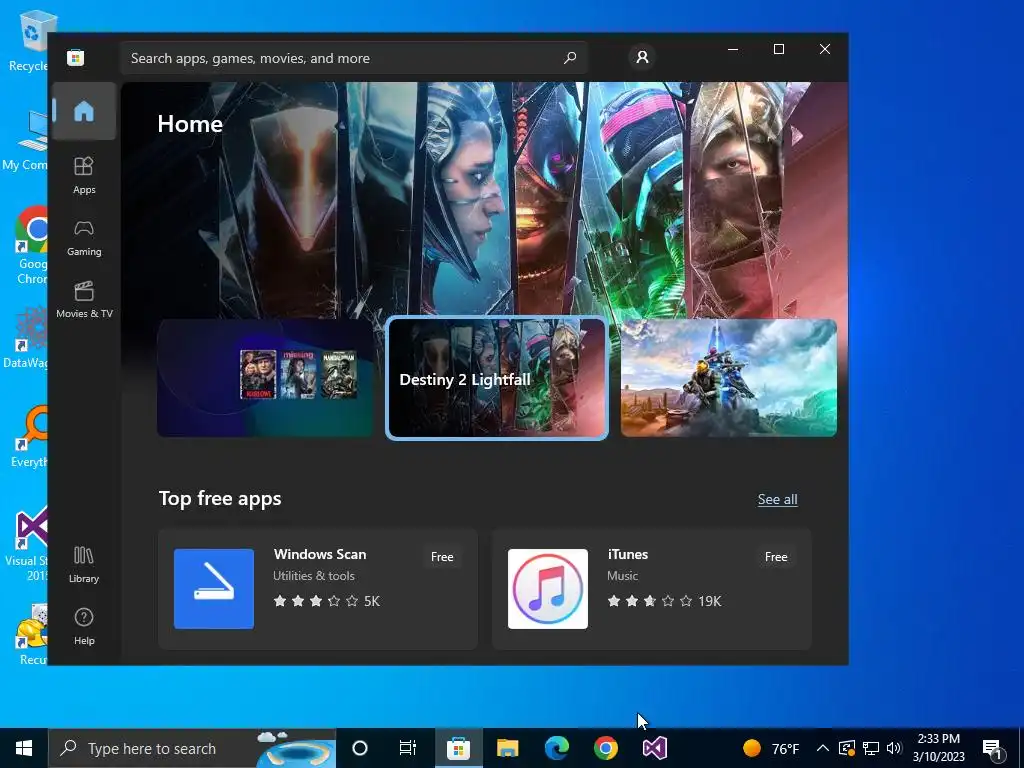Open Visual Studio from taskbar
Viewport: 1024px width, 768px height.
[x=654, y=748]
